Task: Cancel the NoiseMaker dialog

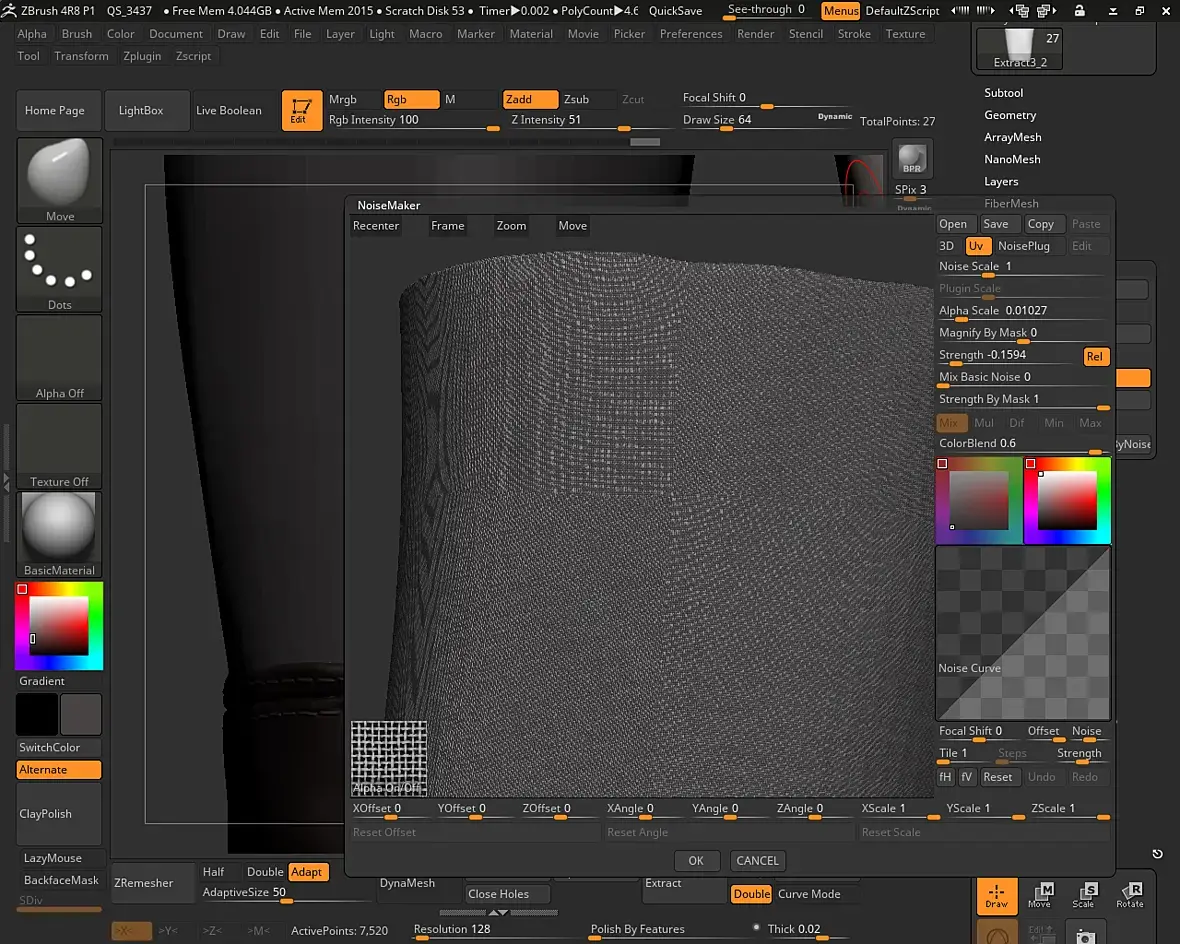Action: tap(757, 861)
